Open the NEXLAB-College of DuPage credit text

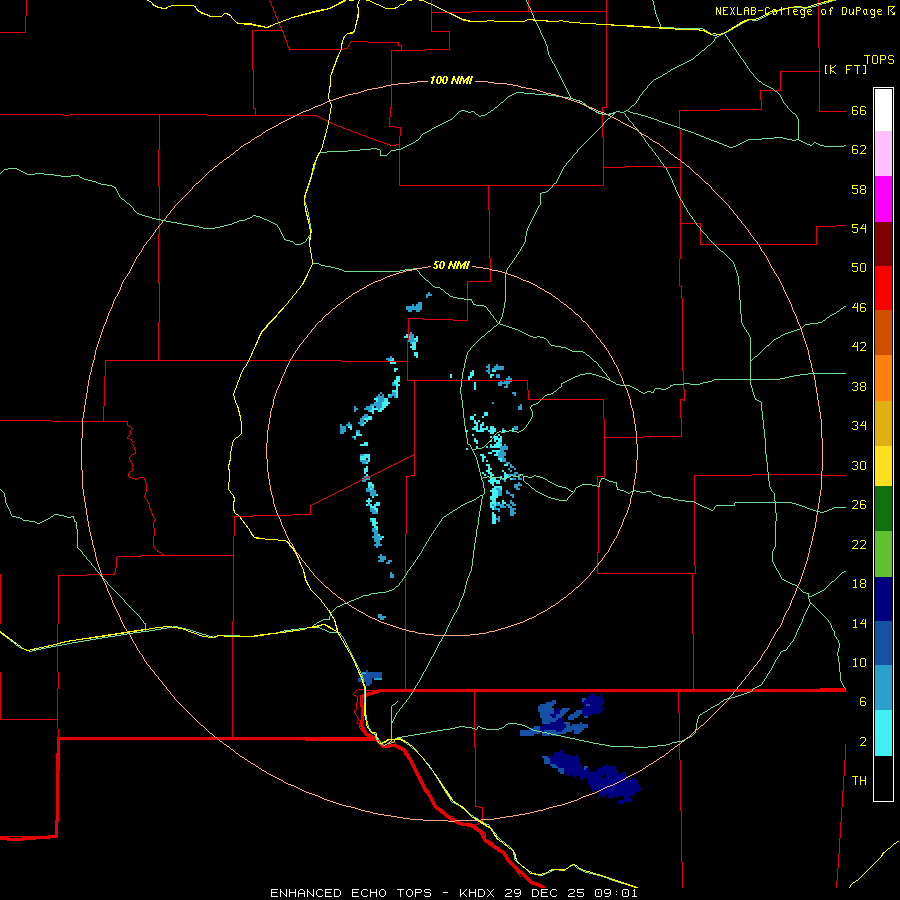[x=805, y=11]
